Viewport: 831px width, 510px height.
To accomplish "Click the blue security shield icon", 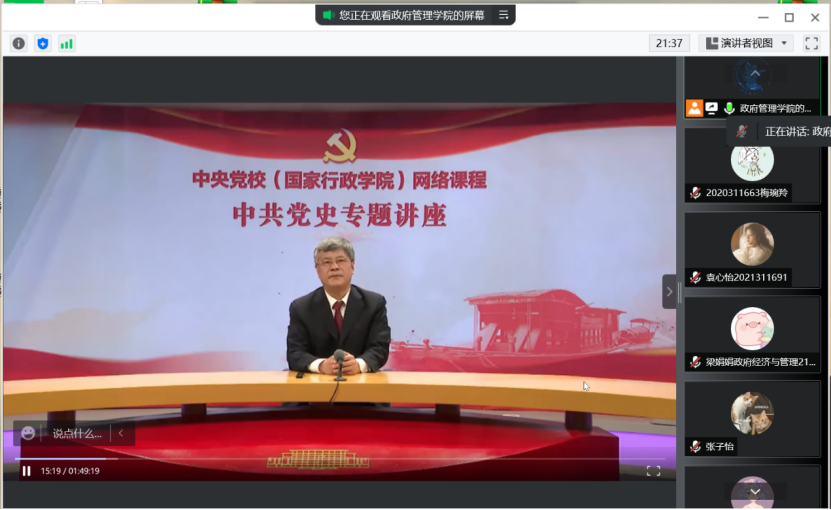I will [42, 43].
